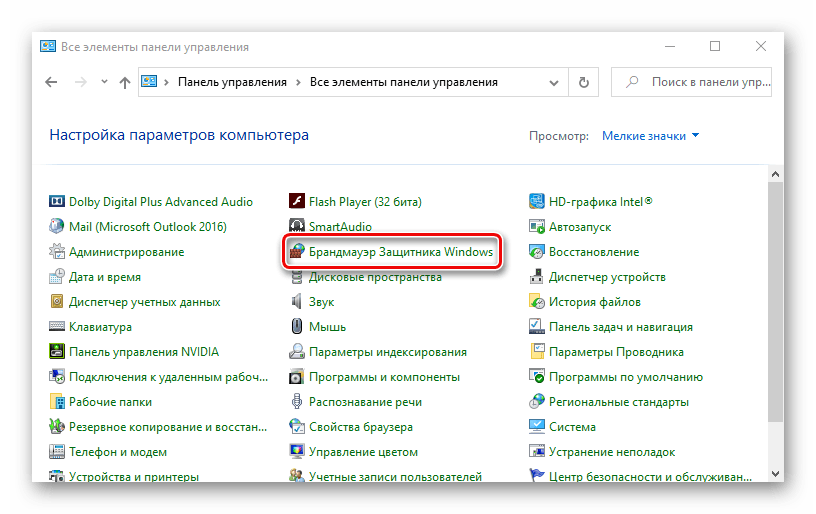Click the Мышь mouse icon
The width and height of the screenshot is (816, 514).
pyautogui.click(x=297, y=326)
